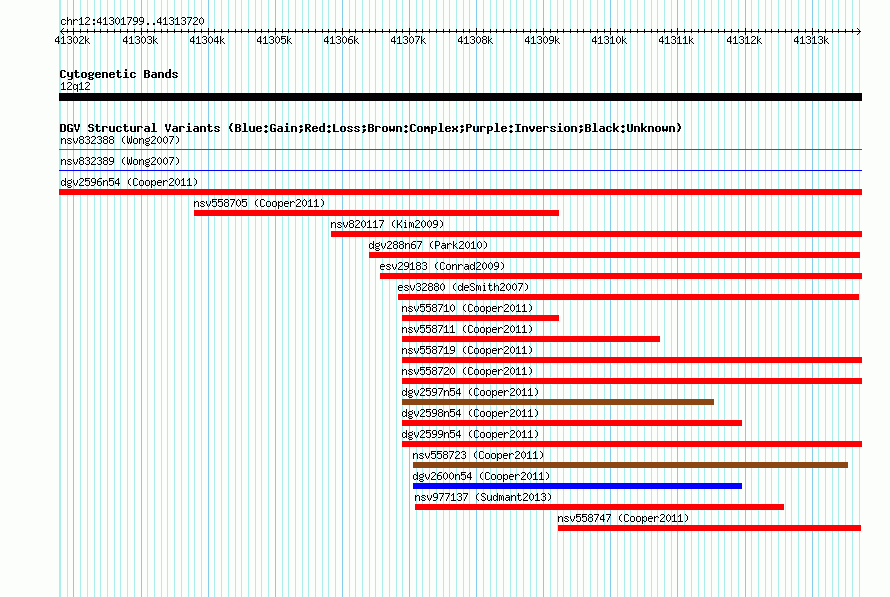Screen dimensions: 890x597
Task: Select the blue gain bar for dgv2600n54
Action: pos(577,486)
